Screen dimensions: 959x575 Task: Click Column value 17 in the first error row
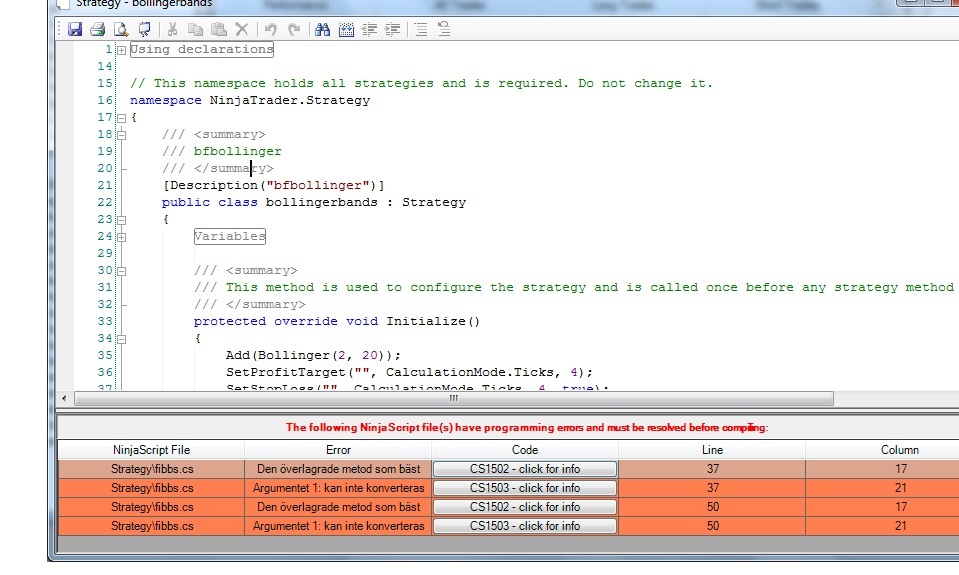coord(900,469)
